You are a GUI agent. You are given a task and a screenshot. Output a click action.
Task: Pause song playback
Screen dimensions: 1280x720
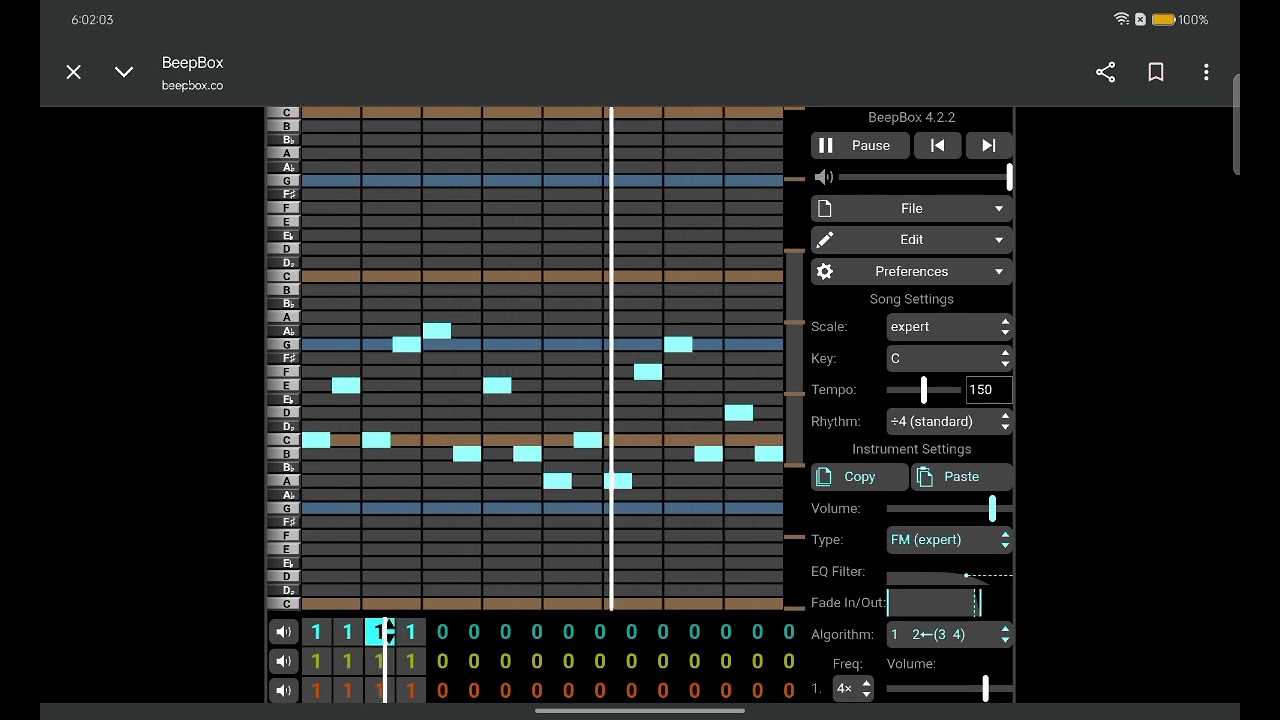point(860,145)
